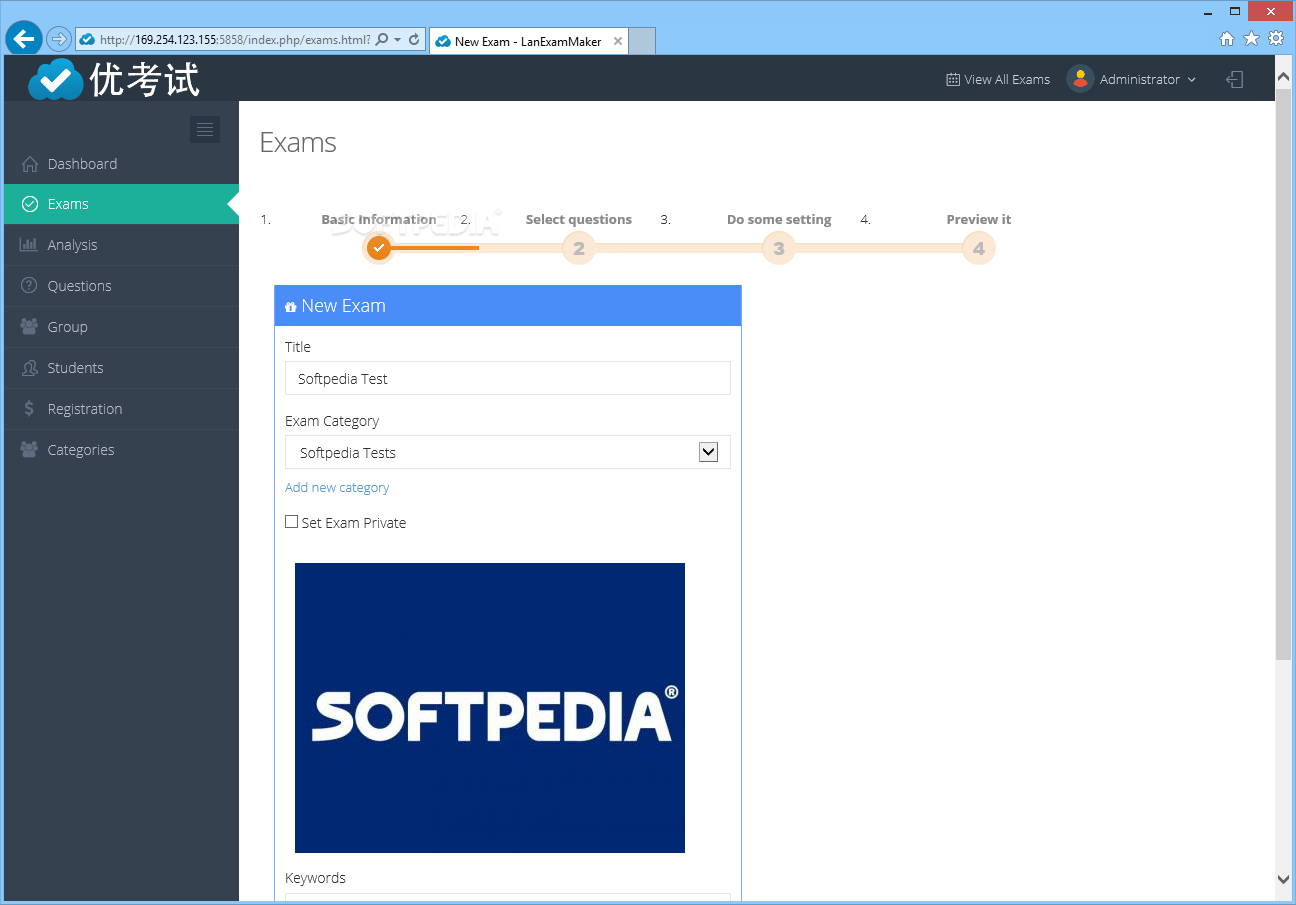Close the New Exam browser tab
This screenshot has width=1296, height=905.
pos(618,41)
